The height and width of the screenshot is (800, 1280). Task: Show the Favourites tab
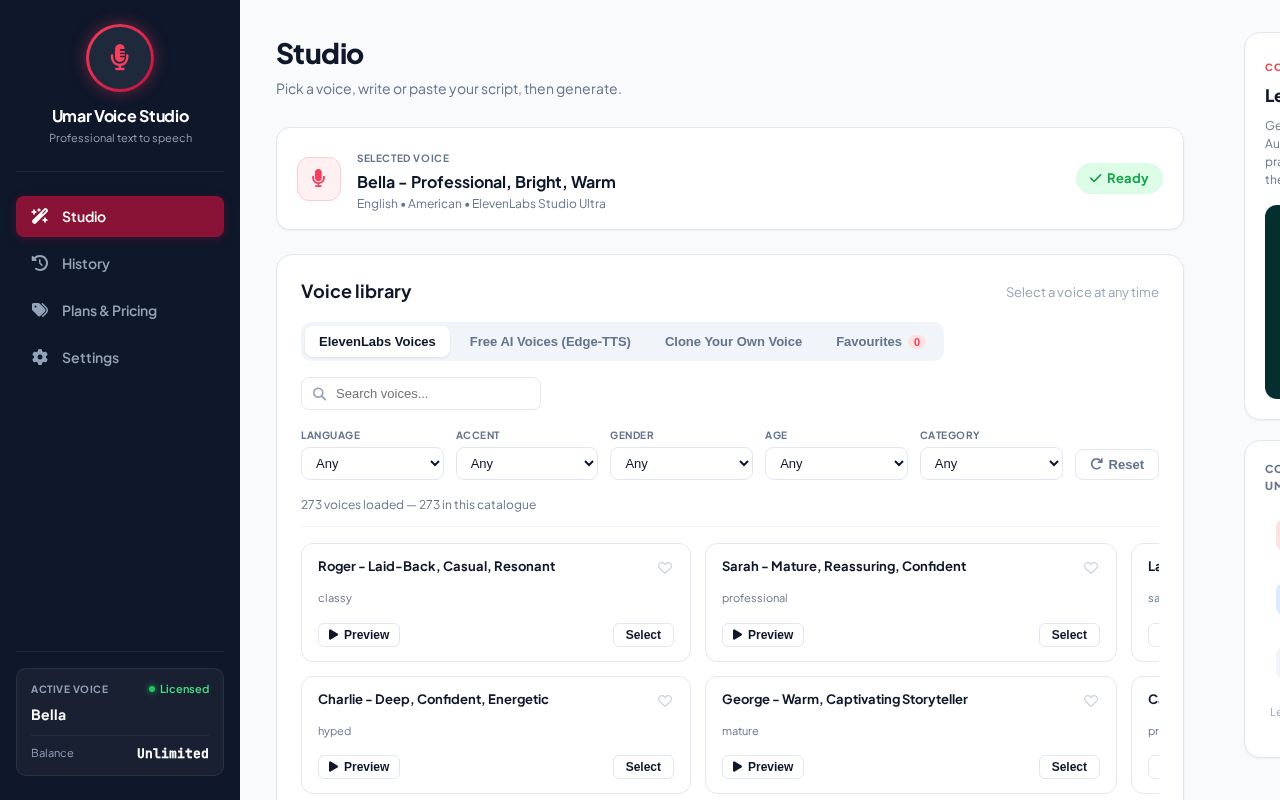(x=881, y=341)
